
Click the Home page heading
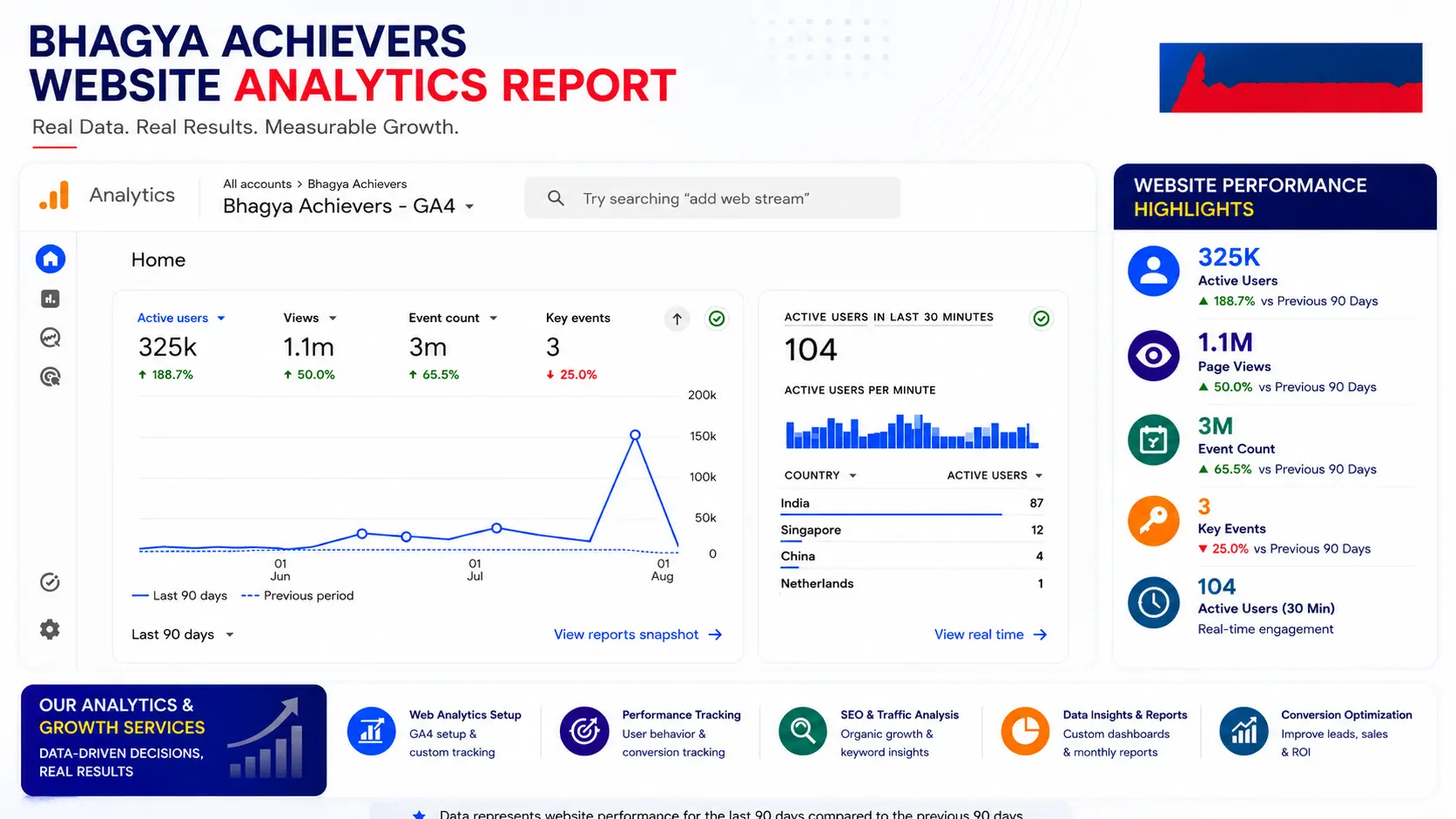[158, 259]
